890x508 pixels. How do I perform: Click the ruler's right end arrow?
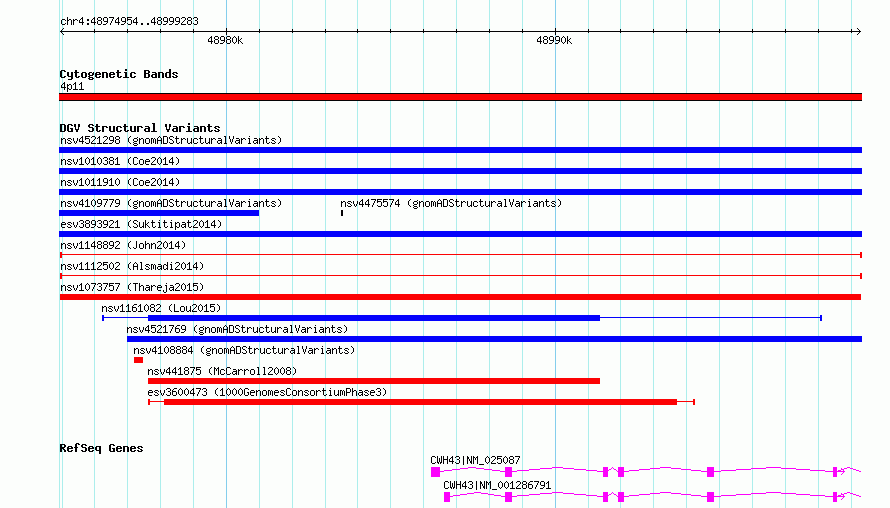tap(858, 31)
